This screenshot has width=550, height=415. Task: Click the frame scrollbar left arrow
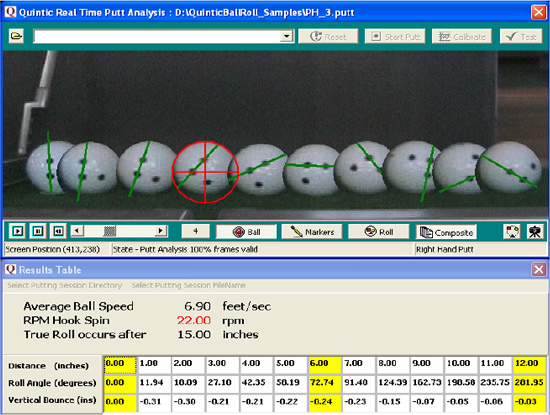77,231
